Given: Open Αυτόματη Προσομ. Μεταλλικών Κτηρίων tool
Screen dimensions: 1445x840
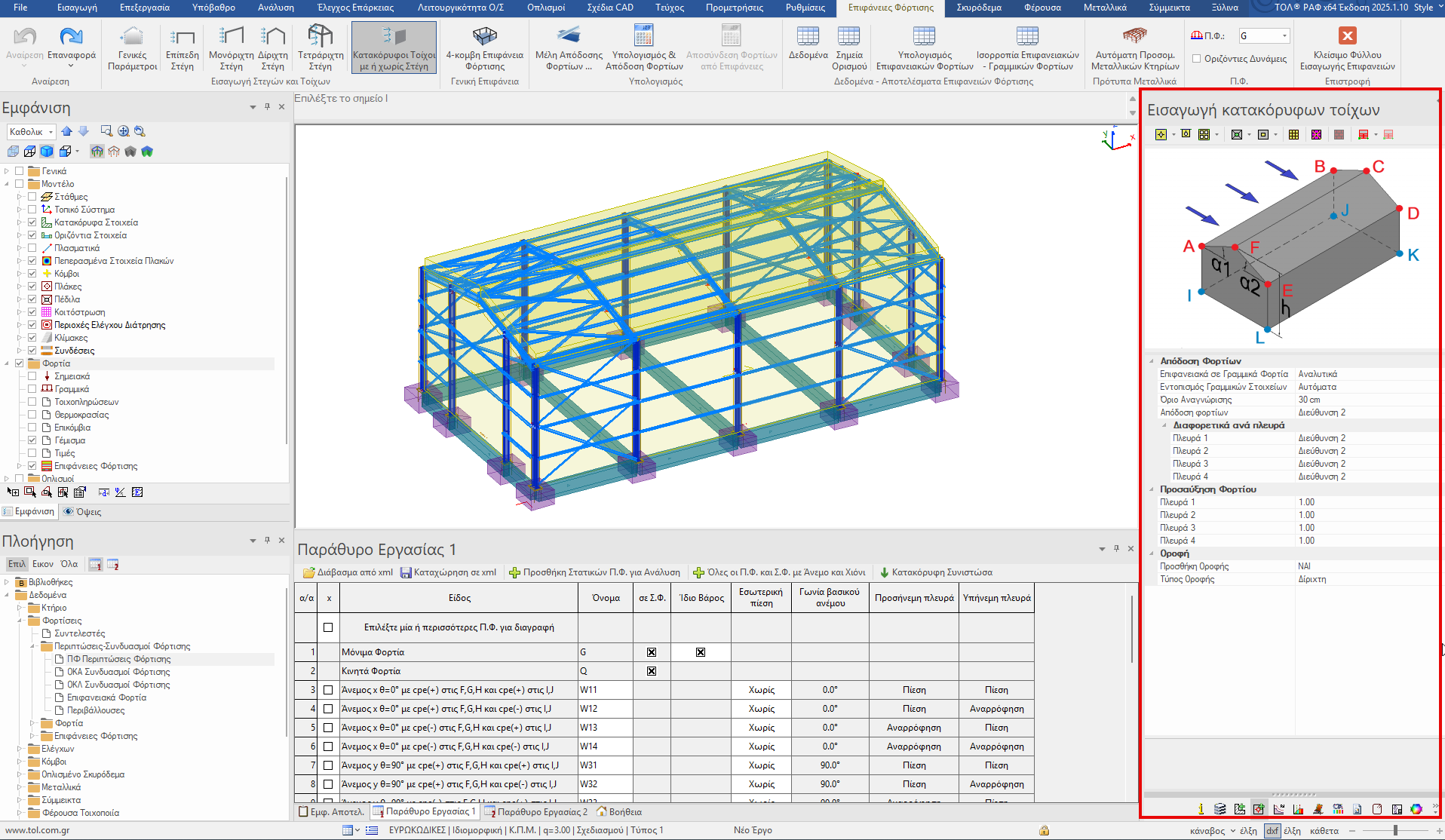Looking at the screenshot, I should [x=1134, y=37].
